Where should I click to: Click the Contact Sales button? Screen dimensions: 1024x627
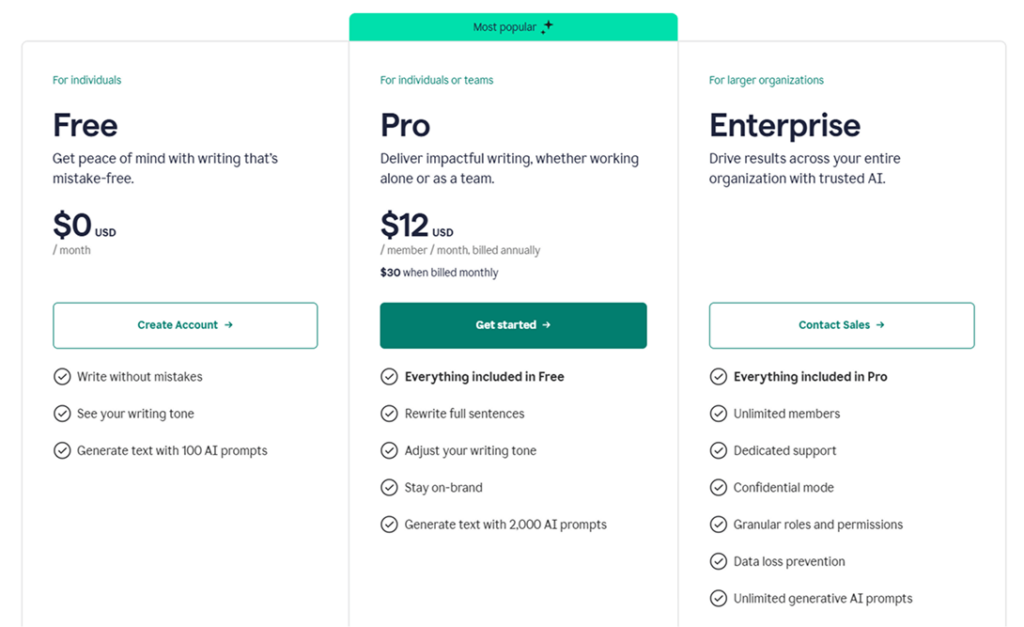pyautogui.click(x=841, y=325)
